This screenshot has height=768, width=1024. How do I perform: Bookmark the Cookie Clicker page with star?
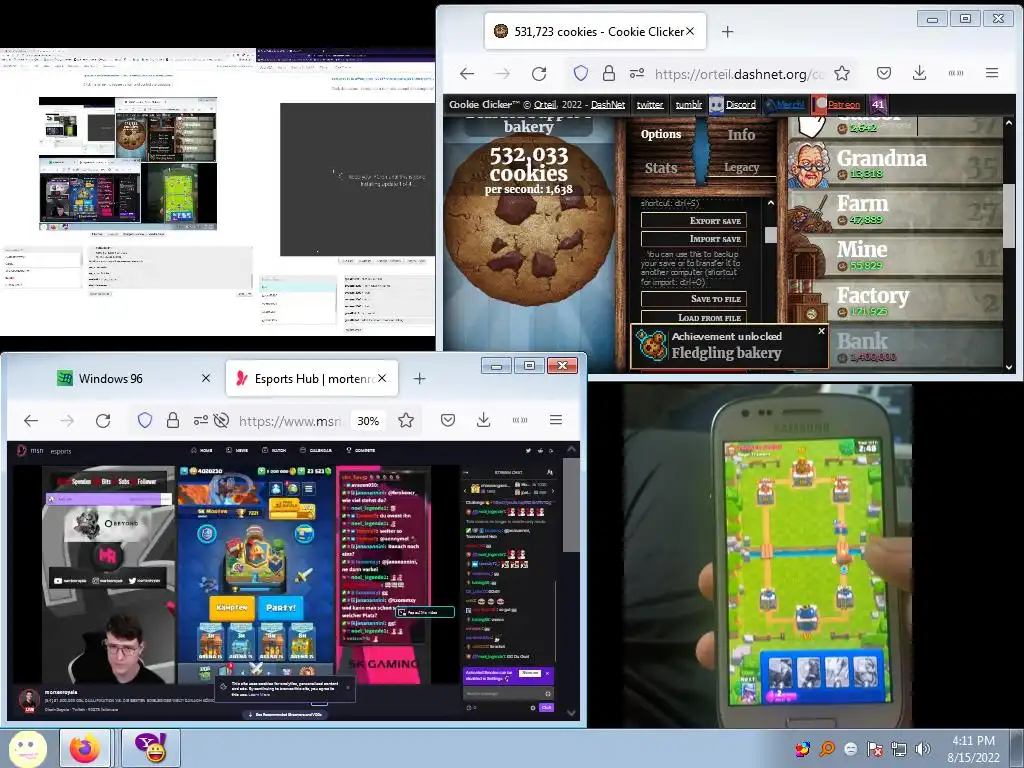click(x=842, y=73)
